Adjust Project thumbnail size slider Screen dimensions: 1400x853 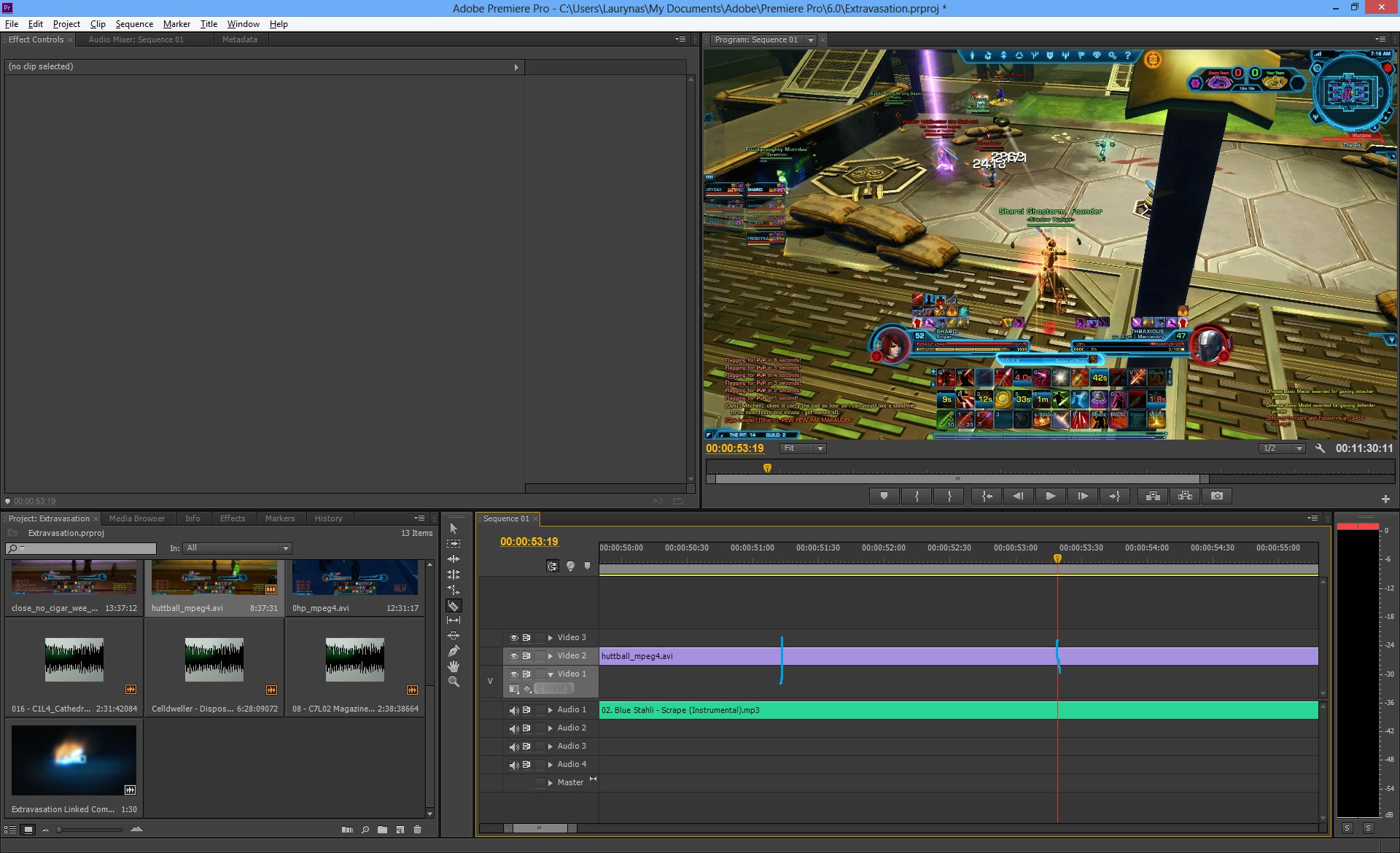90,830
